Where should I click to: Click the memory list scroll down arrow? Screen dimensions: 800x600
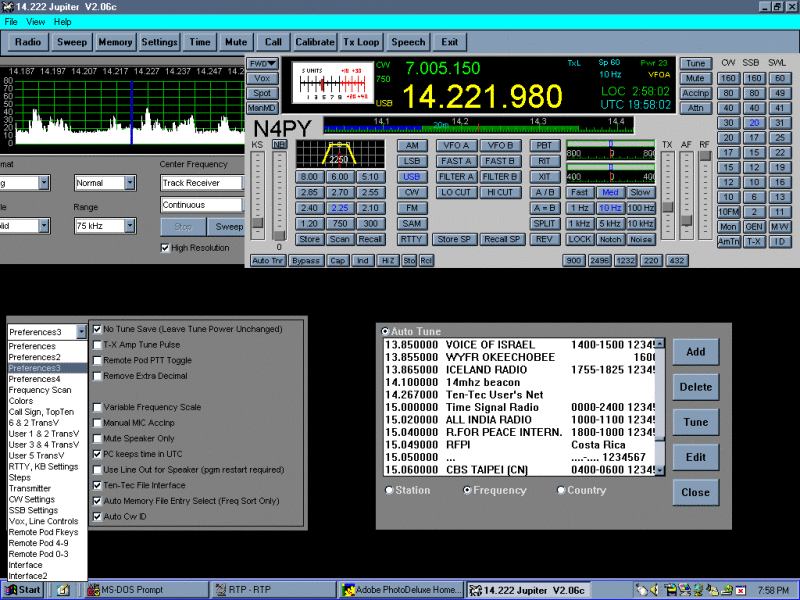(x=660, y=470)
